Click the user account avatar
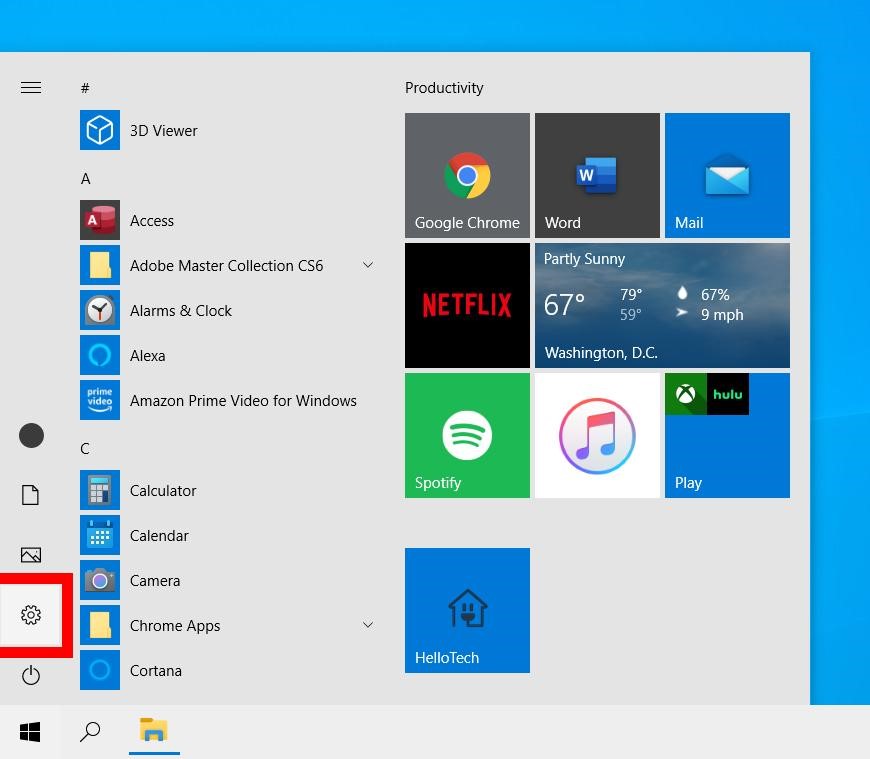The image size is (870, 759). pyautogui.click(x=31, y=435)
